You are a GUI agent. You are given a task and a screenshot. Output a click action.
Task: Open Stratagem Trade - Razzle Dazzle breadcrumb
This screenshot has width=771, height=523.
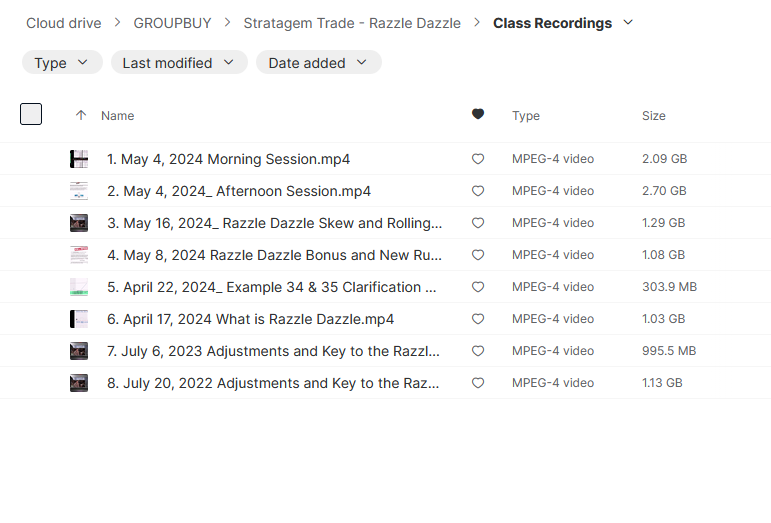coord(352,23)
